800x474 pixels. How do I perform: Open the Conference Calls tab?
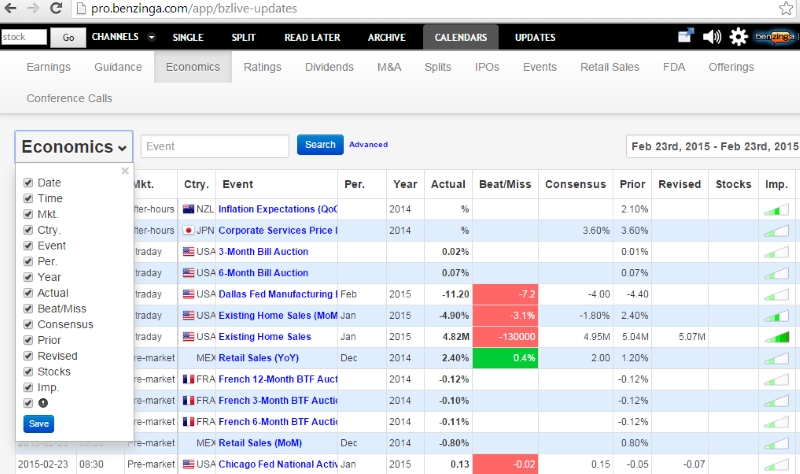[69, 98]
